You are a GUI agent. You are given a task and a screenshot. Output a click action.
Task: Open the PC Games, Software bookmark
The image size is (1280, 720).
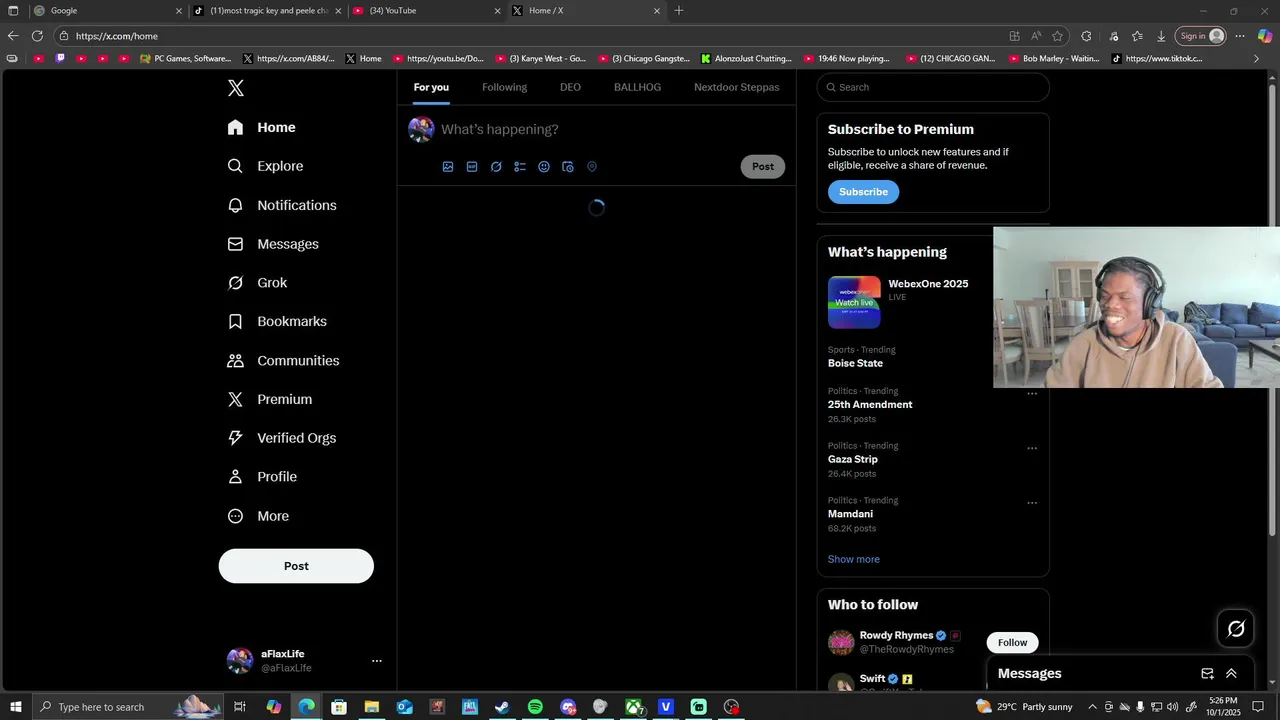tap(186, 59)
